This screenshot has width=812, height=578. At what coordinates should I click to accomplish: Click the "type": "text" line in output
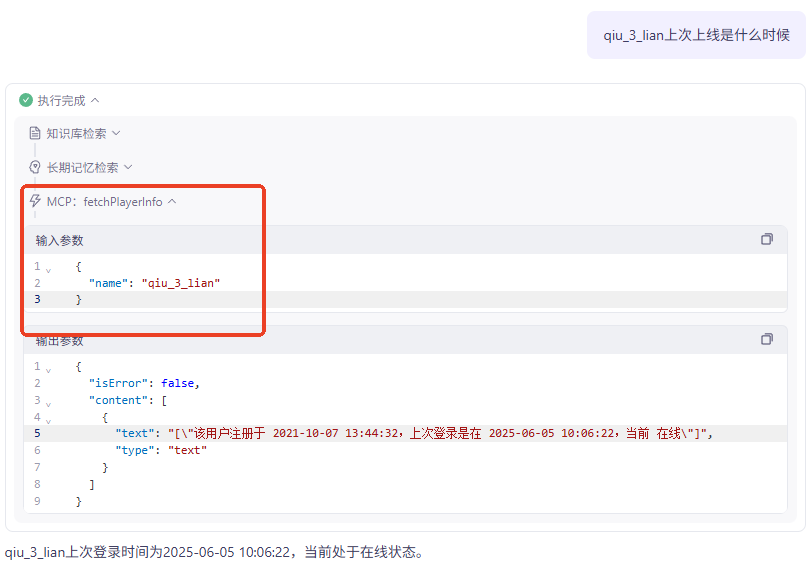point(160,450)
